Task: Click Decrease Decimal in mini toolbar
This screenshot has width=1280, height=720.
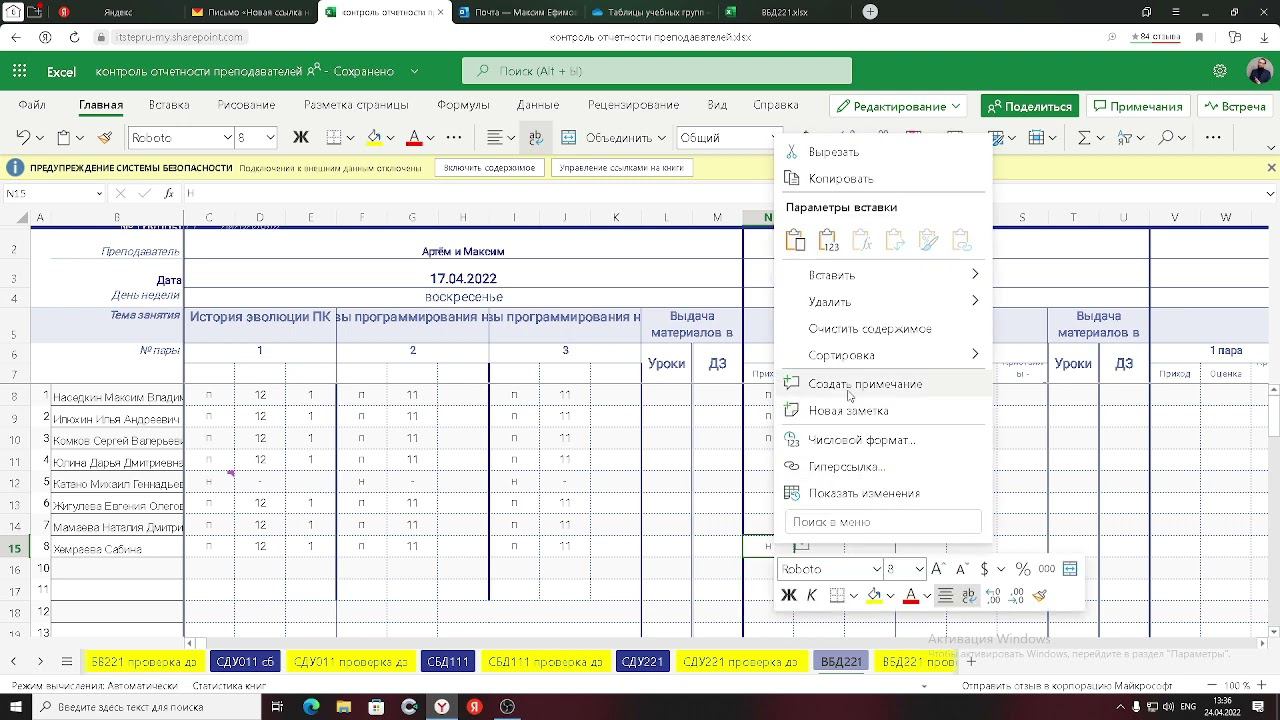Action: tap(1016, 596)
